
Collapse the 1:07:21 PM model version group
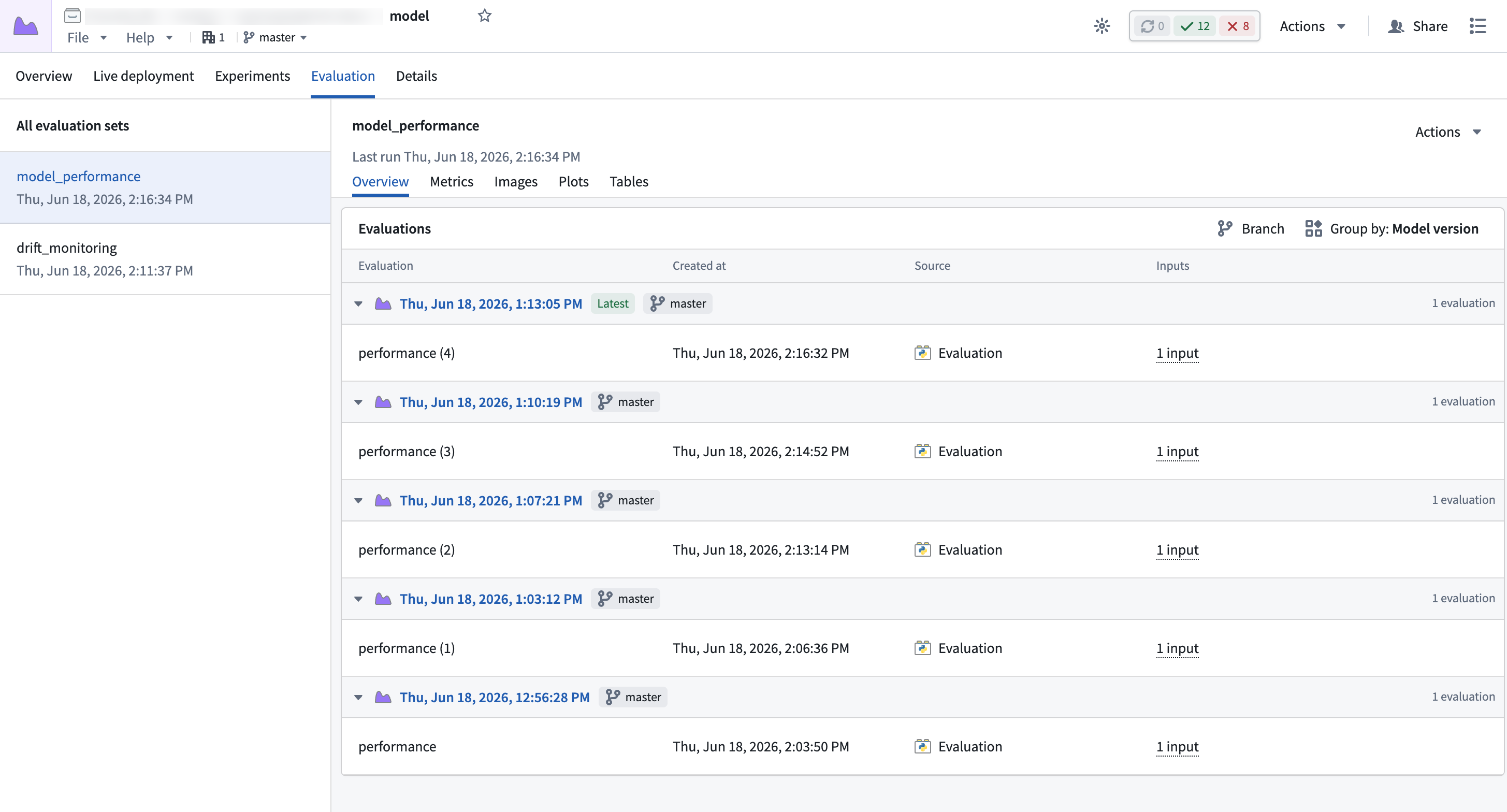click(358, 500)
